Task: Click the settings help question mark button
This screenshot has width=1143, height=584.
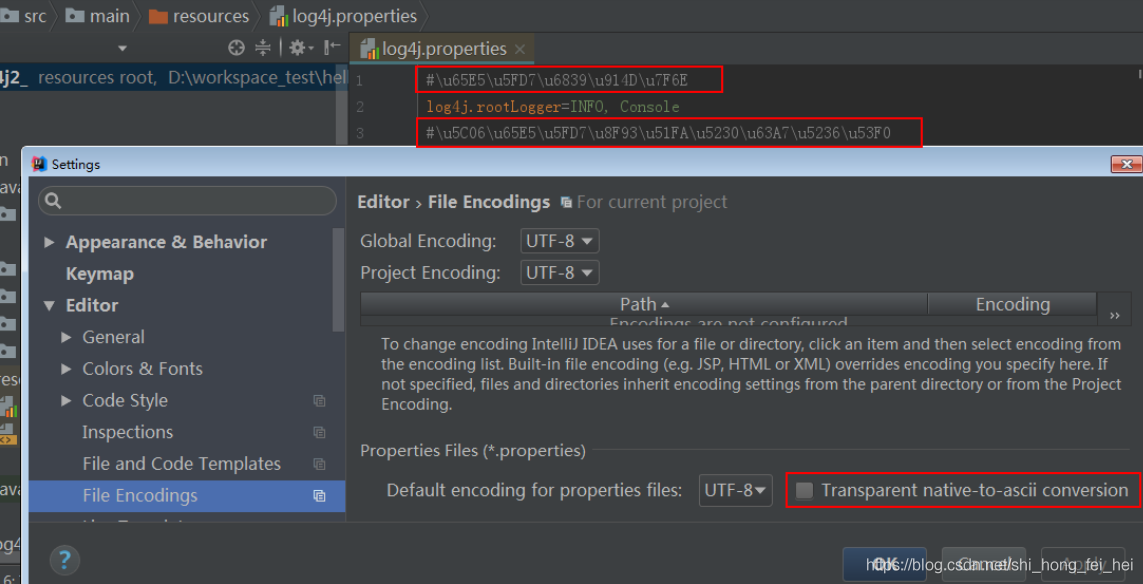Action: click(64, 560)
